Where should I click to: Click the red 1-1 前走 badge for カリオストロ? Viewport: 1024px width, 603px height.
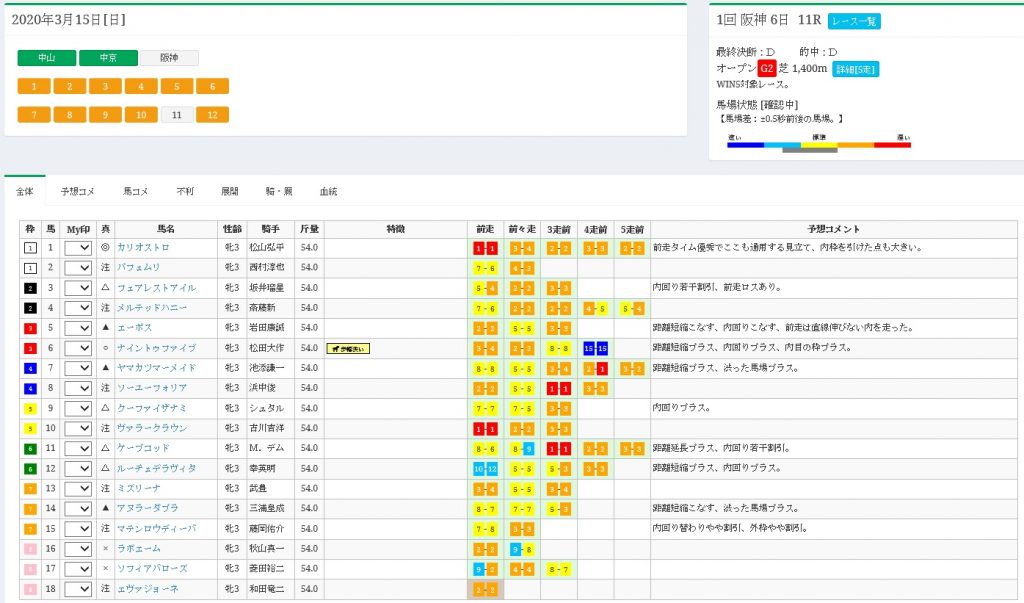click(x=485, y=248)
